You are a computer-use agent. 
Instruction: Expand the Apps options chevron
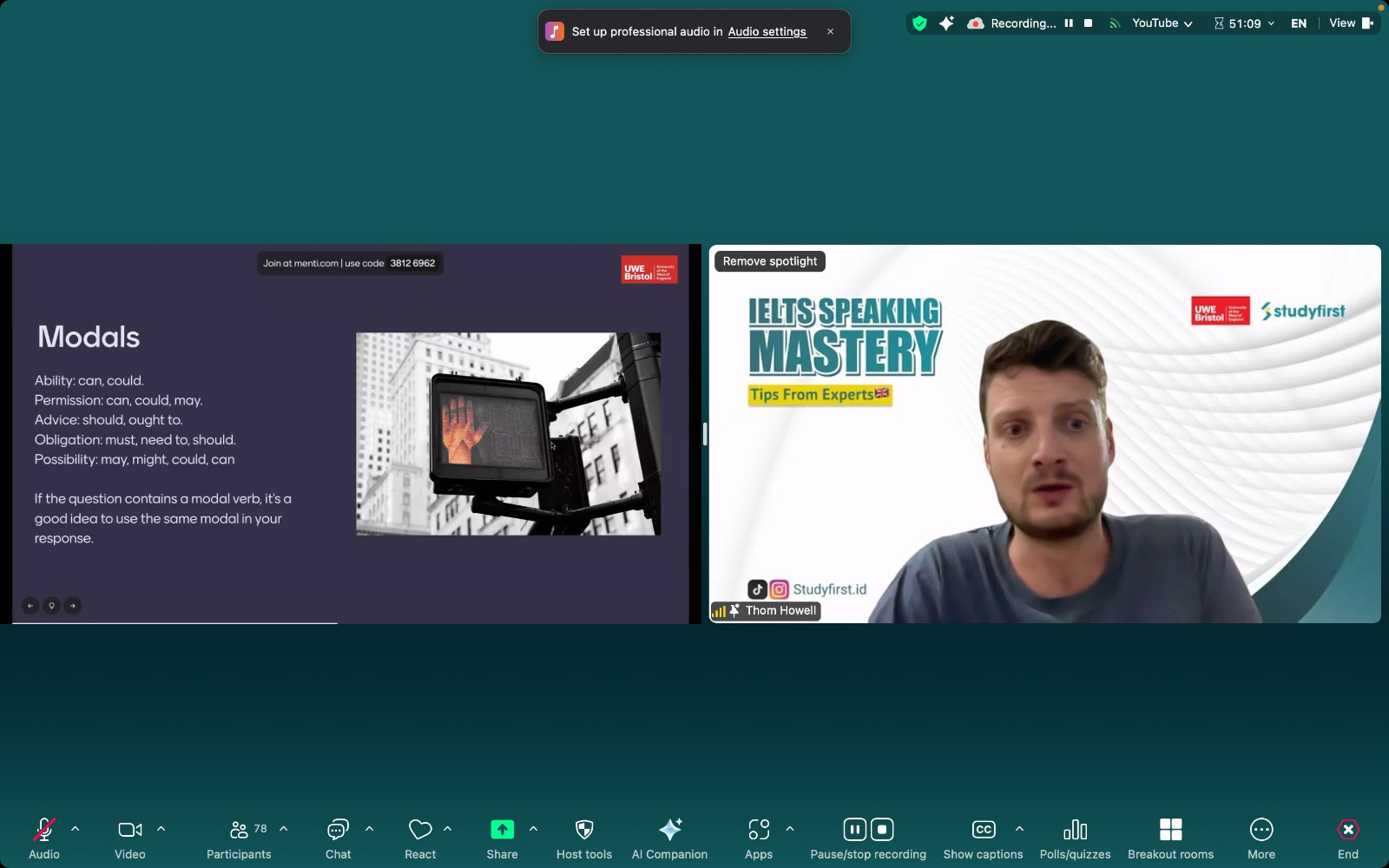pyautogui.click(x=790, y=829)
